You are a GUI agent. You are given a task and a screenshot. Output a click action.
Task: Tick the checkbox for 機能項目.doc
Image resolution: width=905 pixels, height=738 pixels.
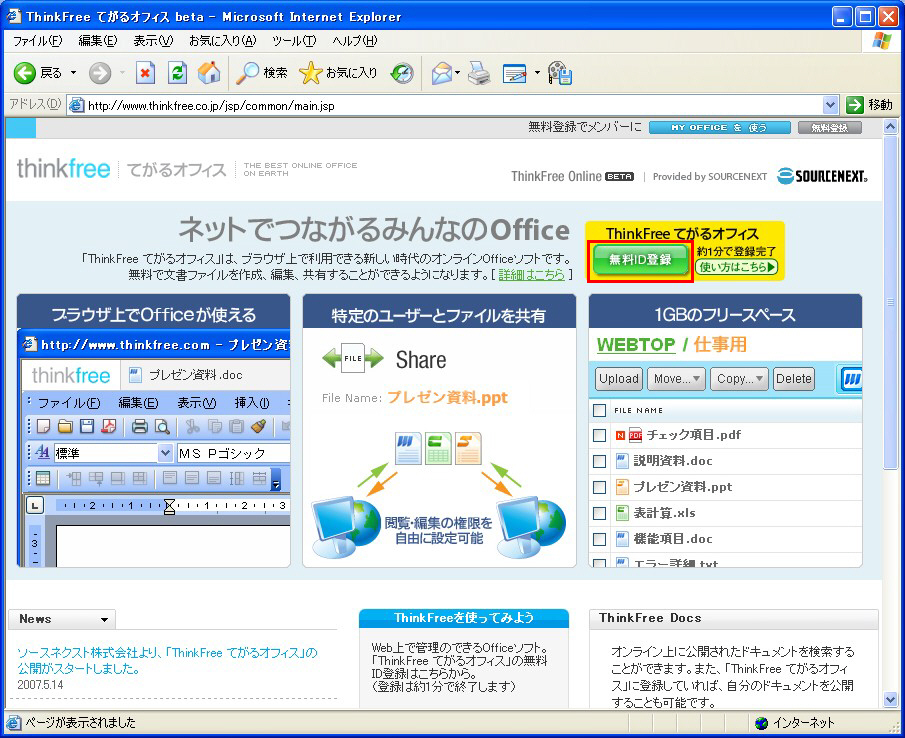(600, 539)
